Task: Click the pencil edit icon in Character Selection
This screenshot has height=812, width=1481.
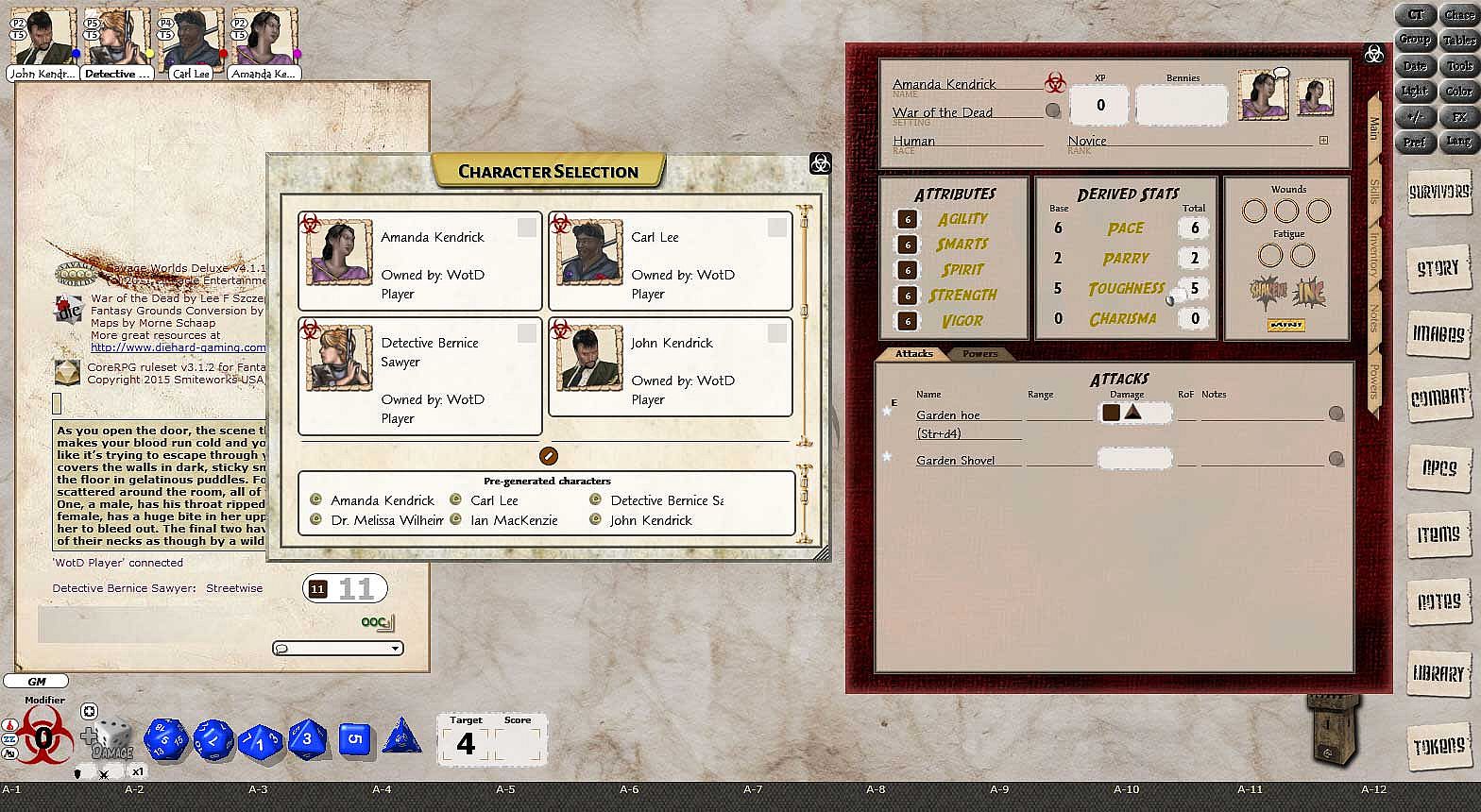Action: coord(548,456)
